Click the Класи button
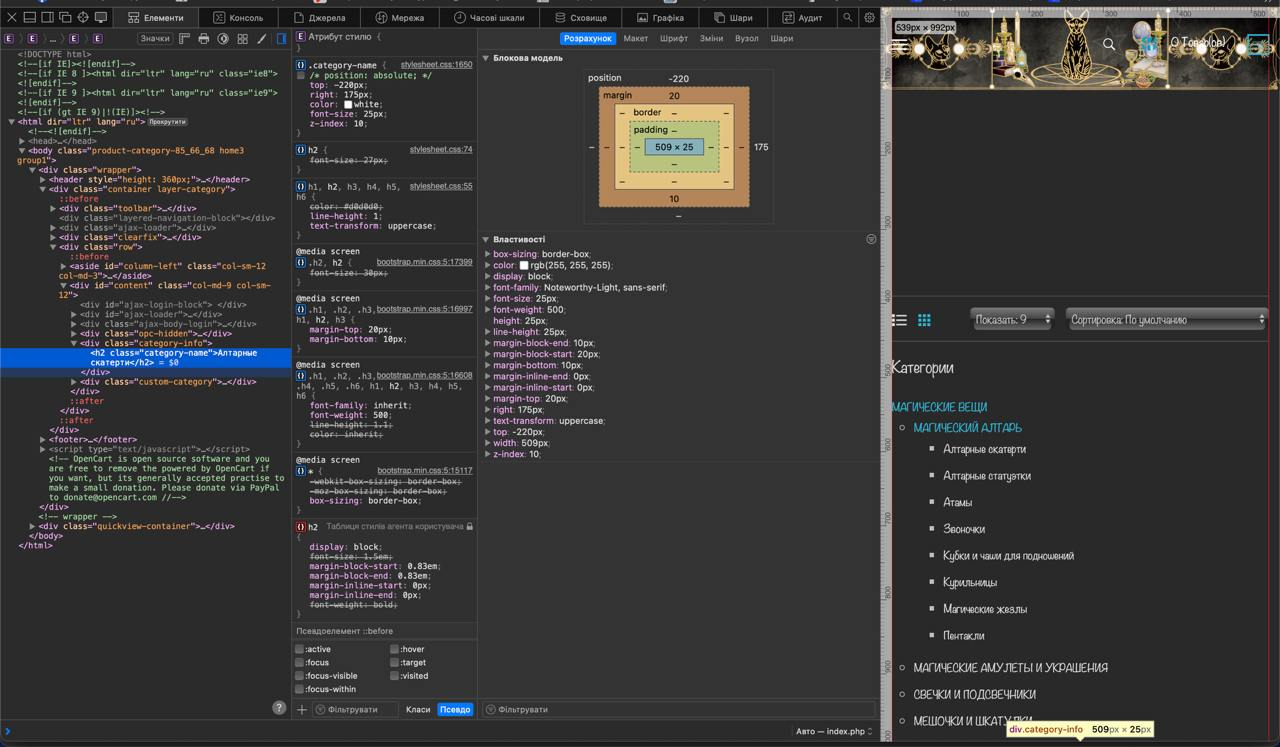 point(418,709)
